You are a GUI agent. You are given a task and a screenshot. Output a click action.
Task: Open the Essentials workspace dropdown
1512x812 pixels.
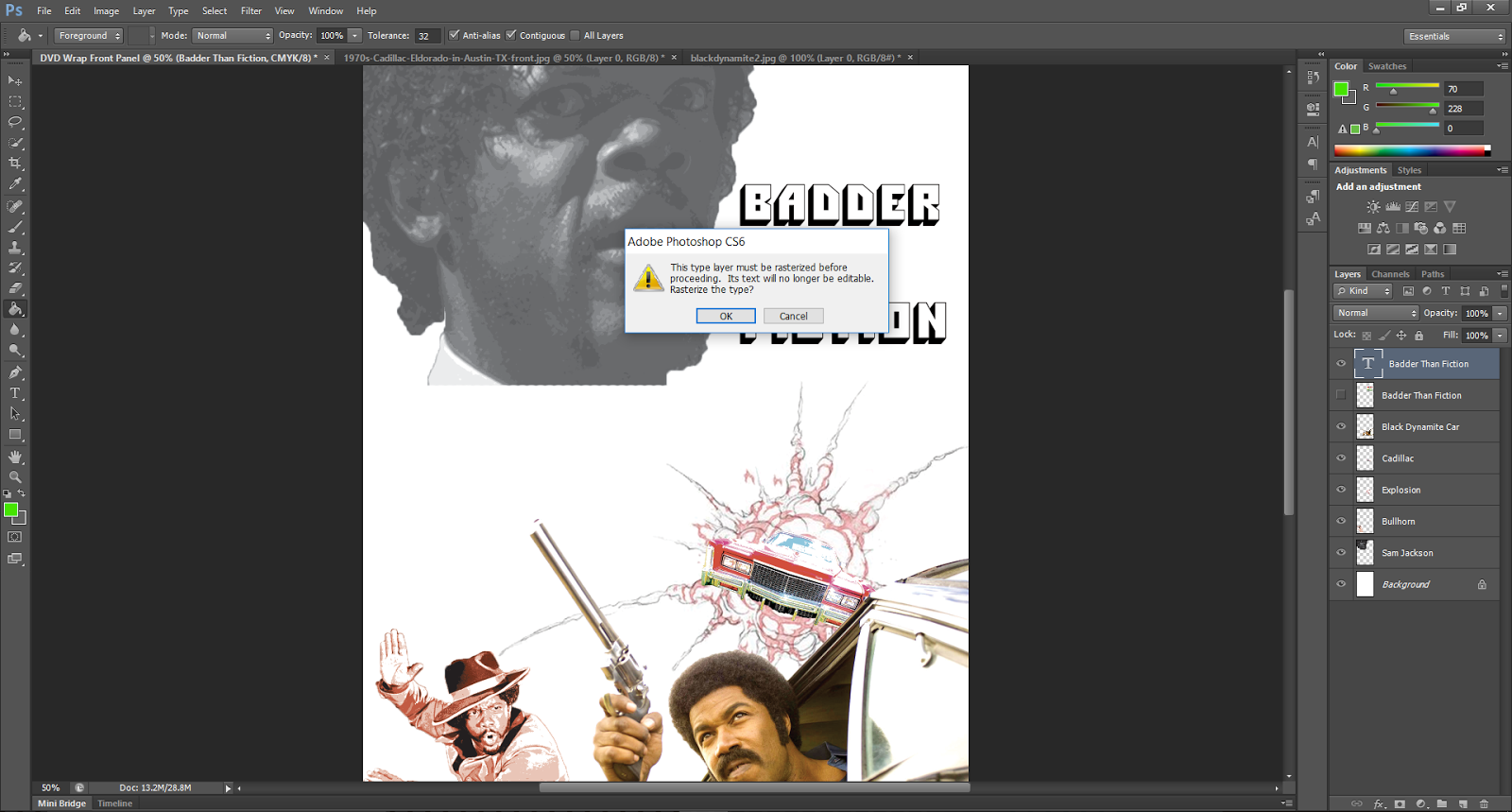coord(1454,36)
